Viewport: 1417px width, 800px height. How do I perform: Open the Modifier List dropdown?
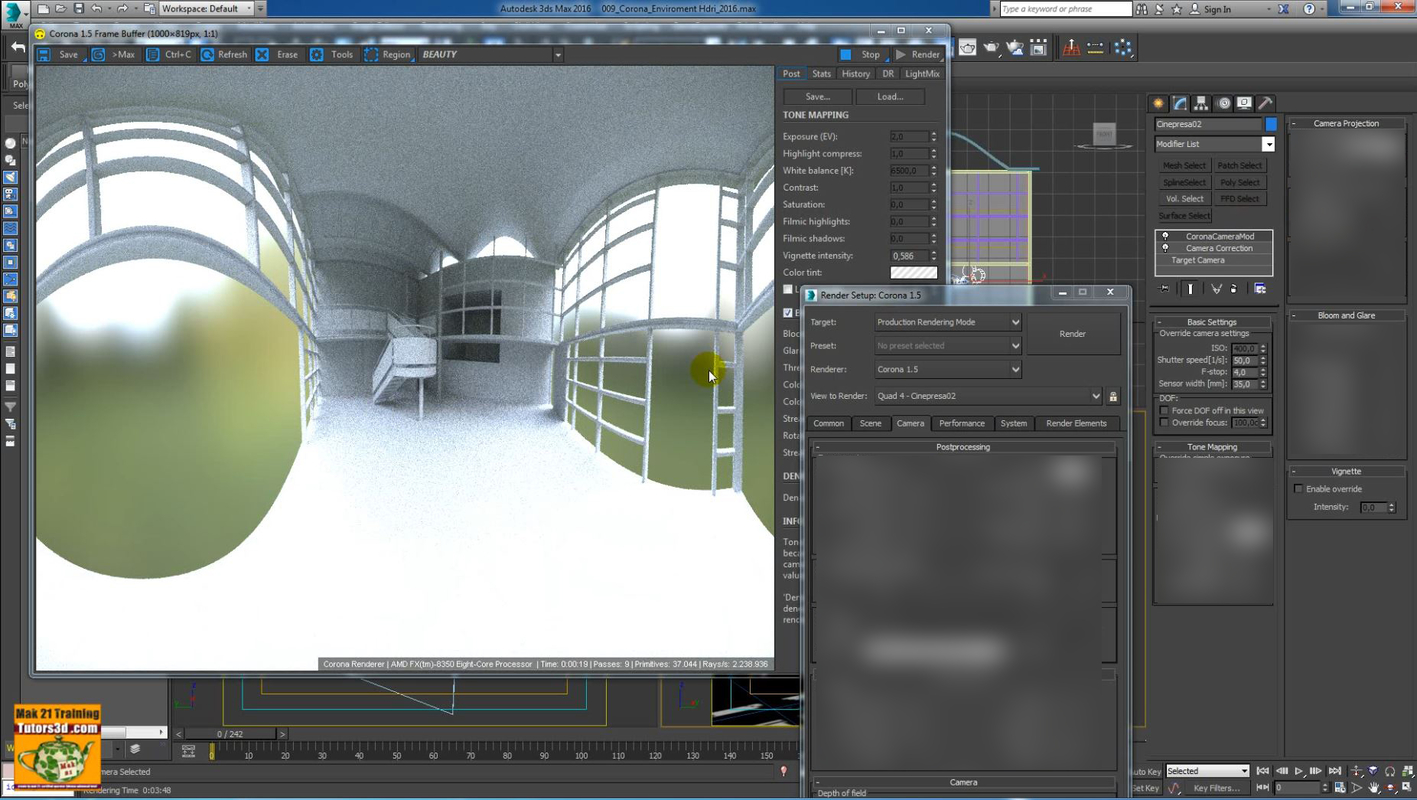click(x=1268, y=143)
